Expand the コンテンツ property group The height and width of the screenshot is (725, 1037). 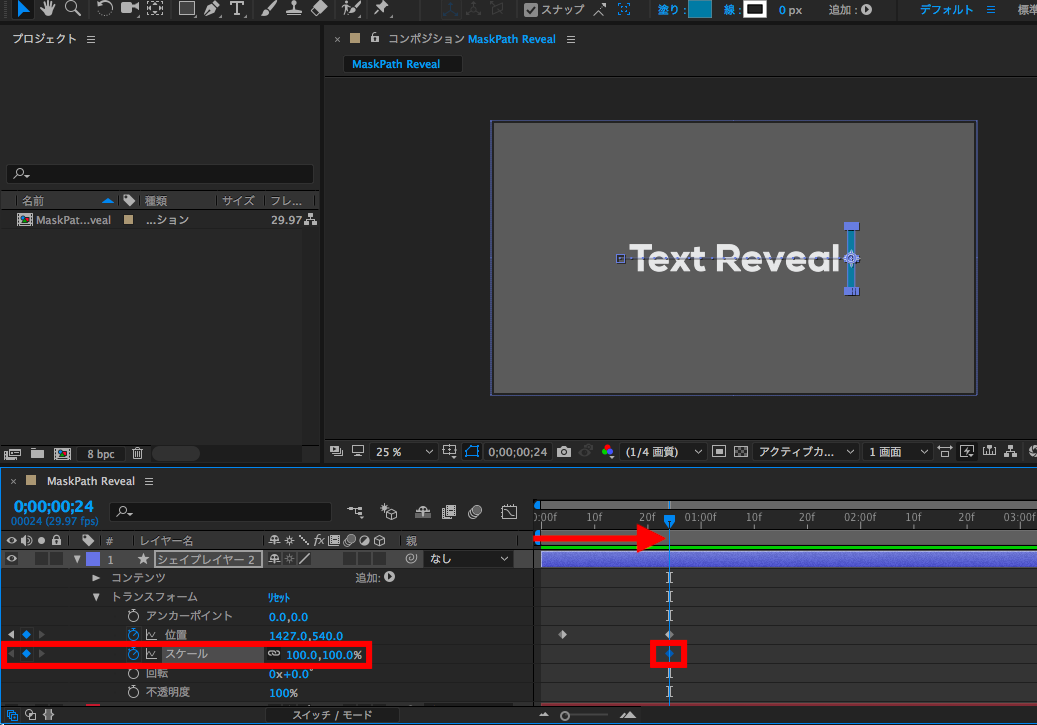[96, 578]
